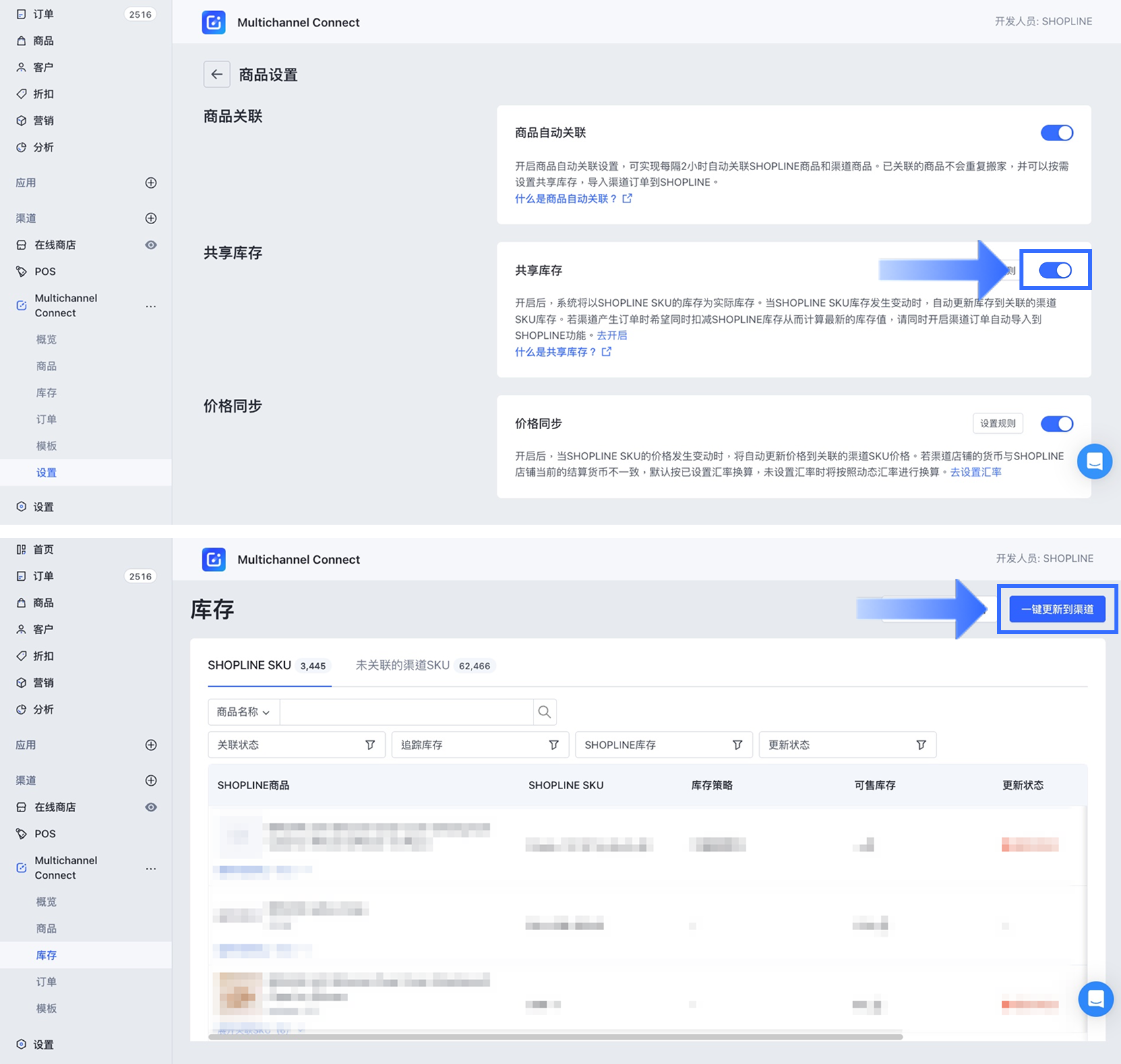Image resolution: width=1121 pixels, height=1064 pixels.
Task: Open the three-dot menu for Multichannel Connect on 库存 screen
Action: 151,868
